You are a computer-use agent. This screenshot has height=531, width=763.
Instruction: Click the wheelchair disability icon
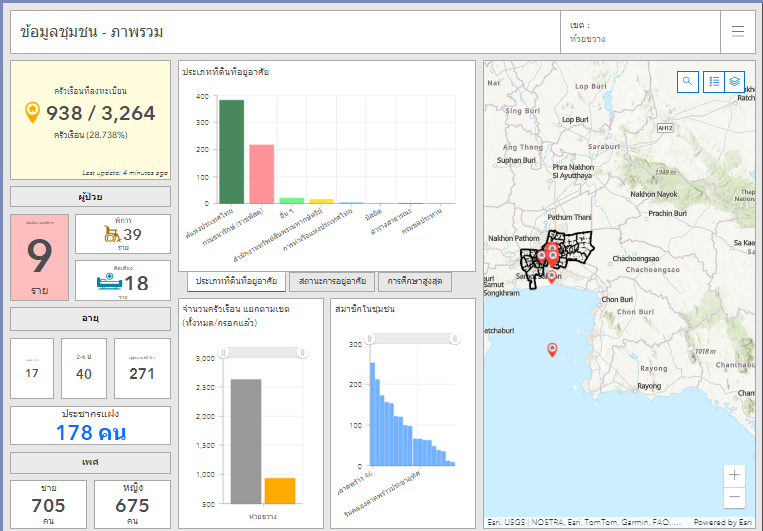[x=112, y=233]
